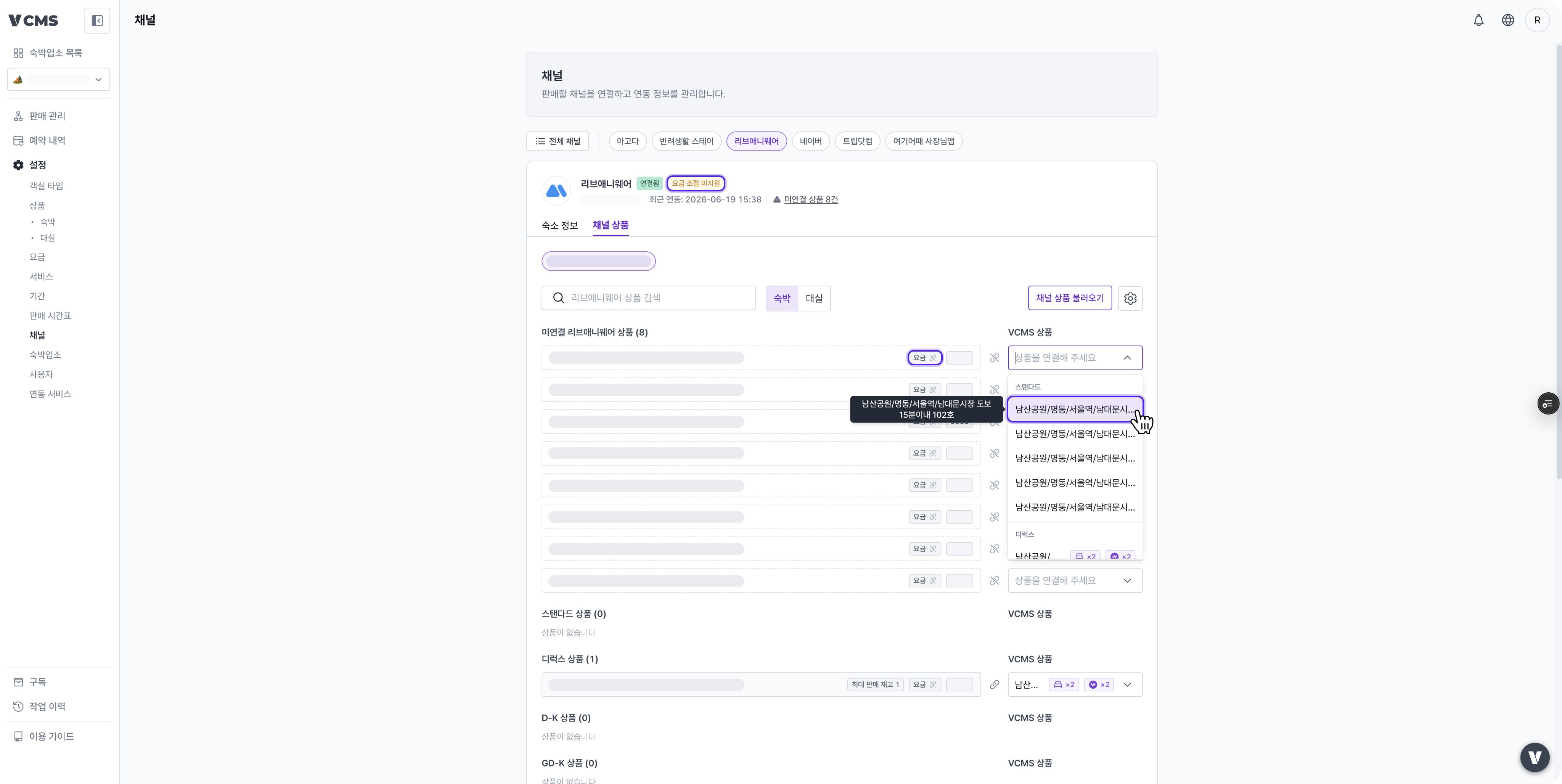Open the language globe menu

pyautogui.click(x=1508, y=21)
